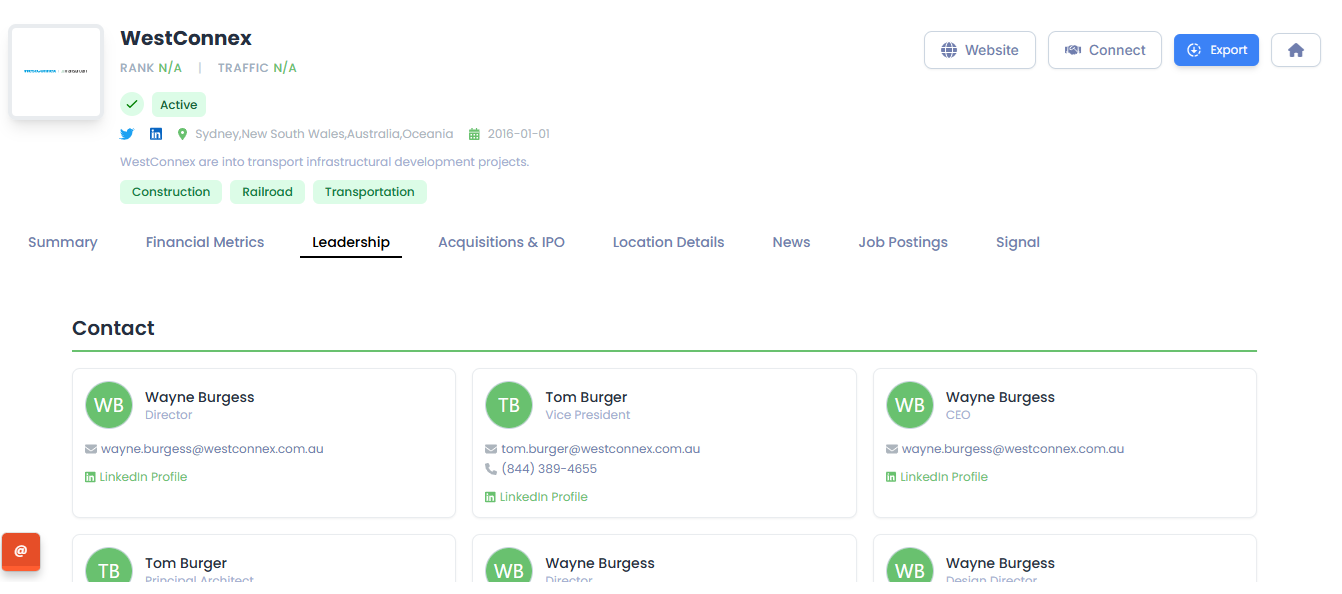Open WestConnex Twitter profile icon
This screenshot has height=594, width=1342.
[127, 134]
